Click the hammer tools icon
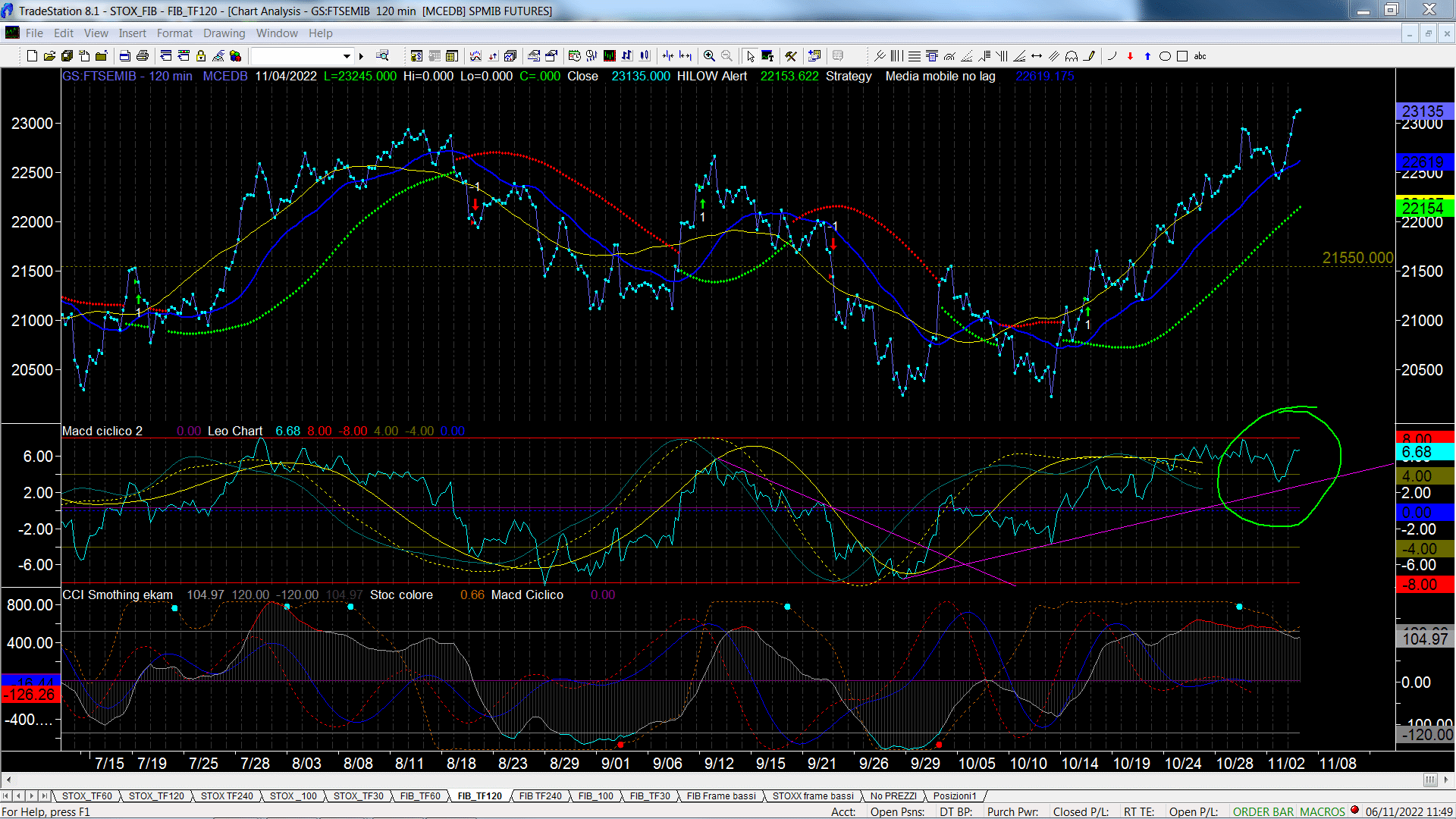Image resolution: width=1456 pixels, height=819 pixels. pos(790,56)
